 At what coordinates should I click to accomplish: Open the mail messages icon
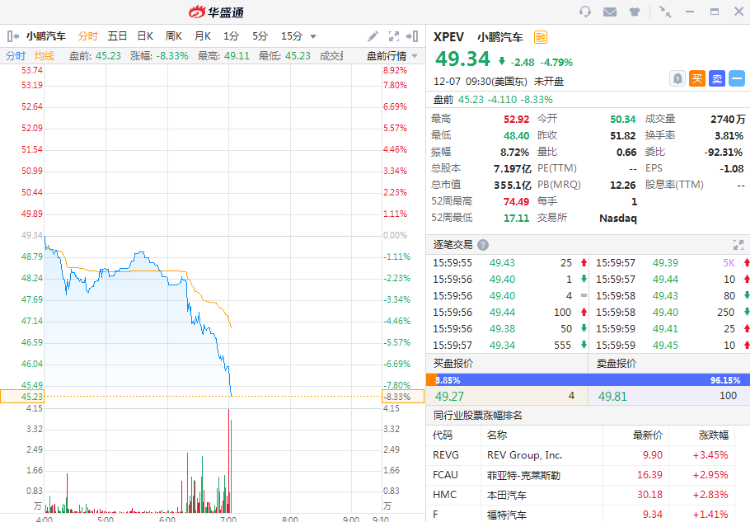pos(609,11)
